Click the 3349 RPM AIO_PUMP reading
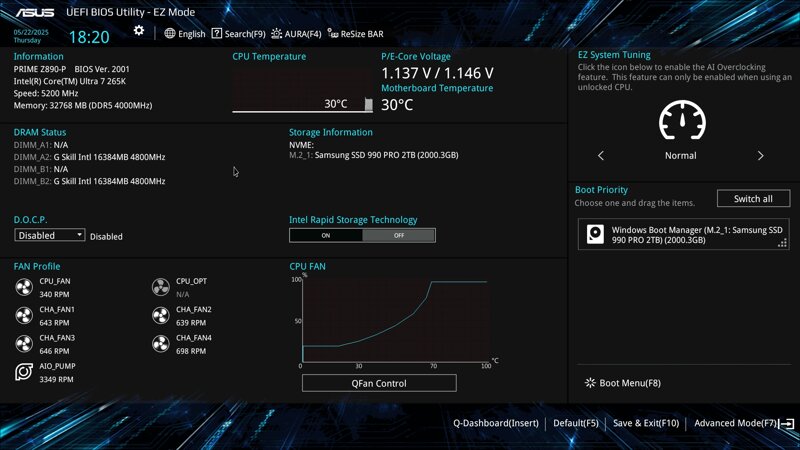The image size is (800, 450). coord(56,380)
